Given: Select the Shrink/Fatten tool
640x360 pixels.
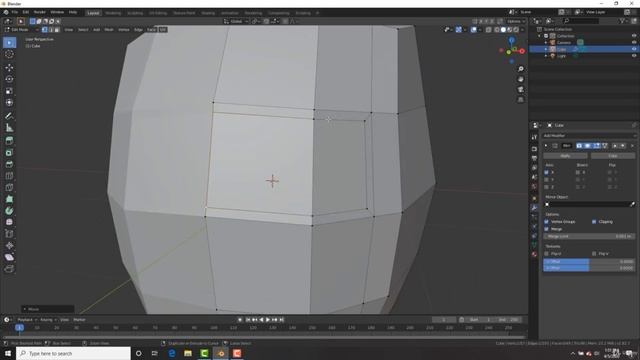Looking at the screenshot, I should point(9,246).
